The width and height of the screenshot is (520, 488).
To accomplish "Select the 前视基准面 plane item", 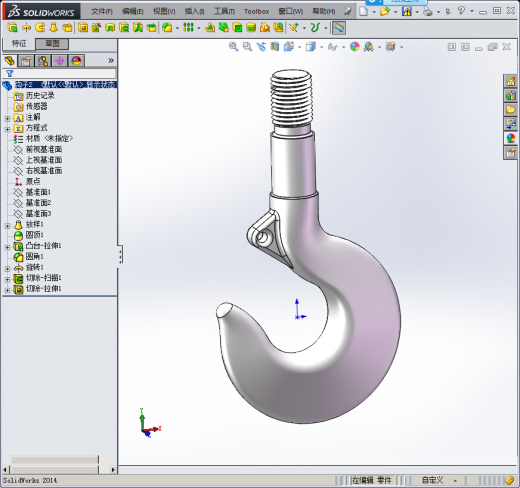I will click(44, 149).
